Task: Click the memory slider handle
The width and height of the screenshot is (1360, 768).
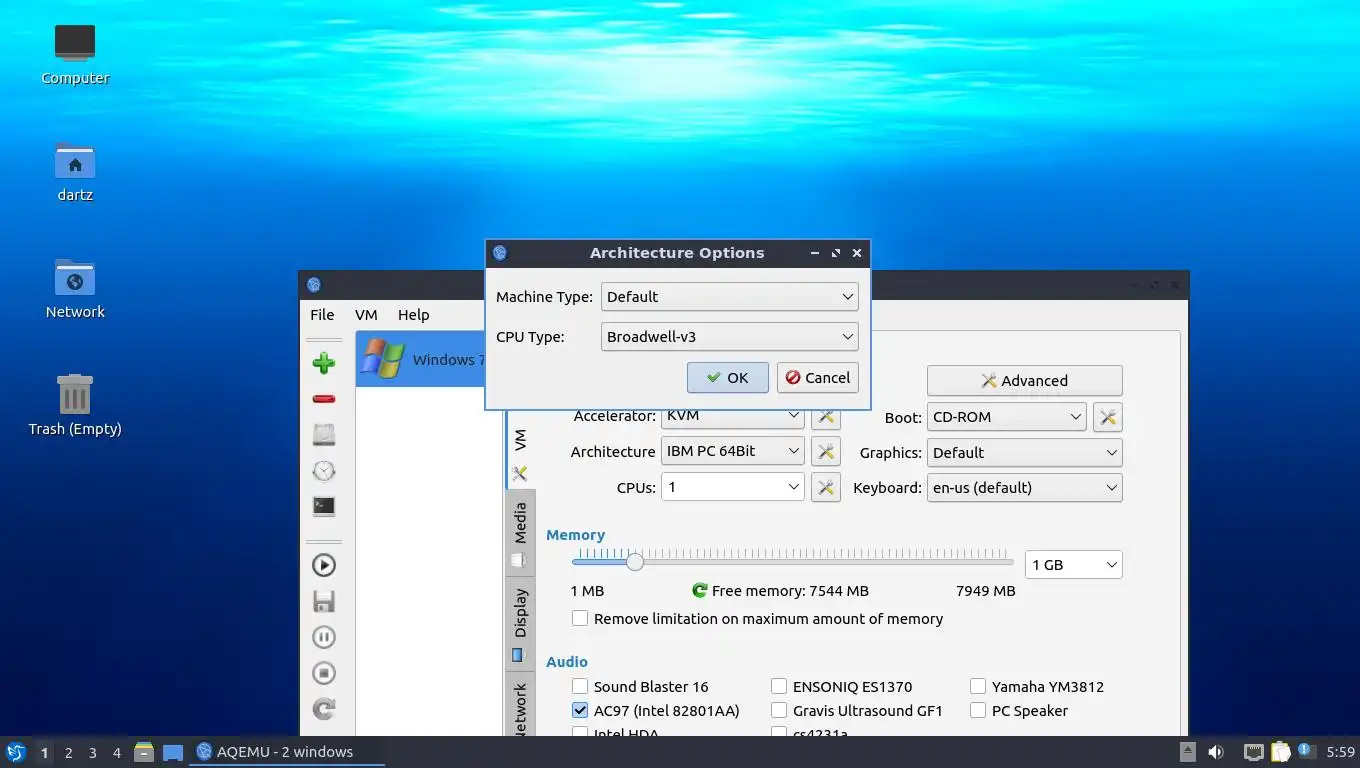Action: [634, 562]
